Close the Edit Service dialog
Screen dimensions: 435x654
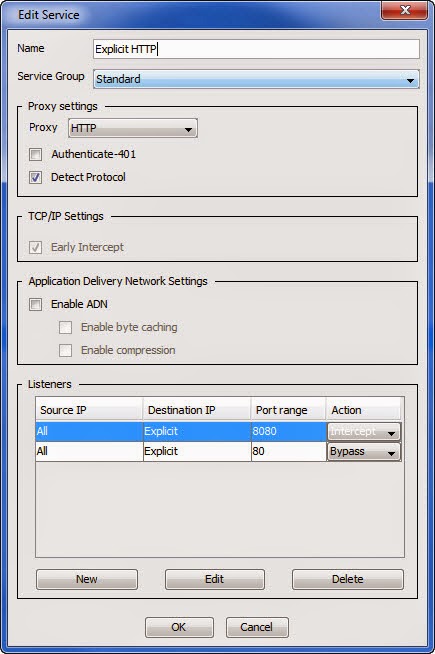pos(404,10)
